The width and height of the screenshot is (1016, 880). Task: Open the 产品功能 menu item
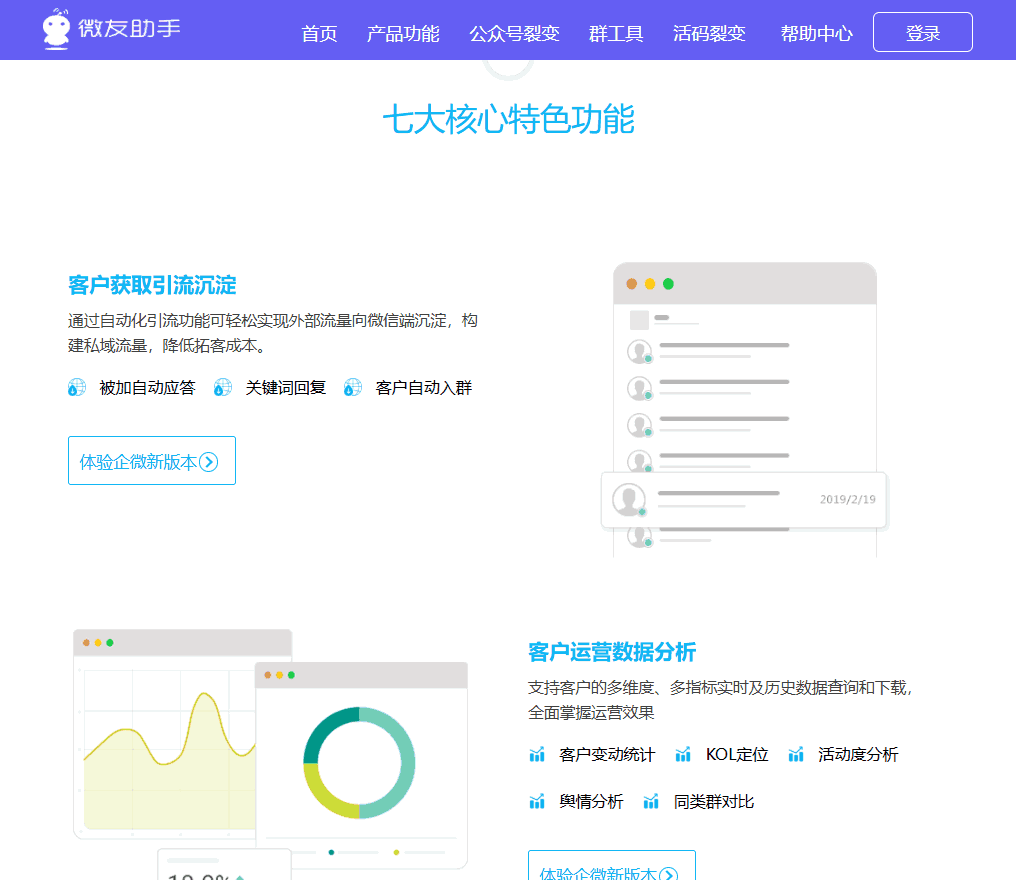pyautogui.click(x=403, y=32)
